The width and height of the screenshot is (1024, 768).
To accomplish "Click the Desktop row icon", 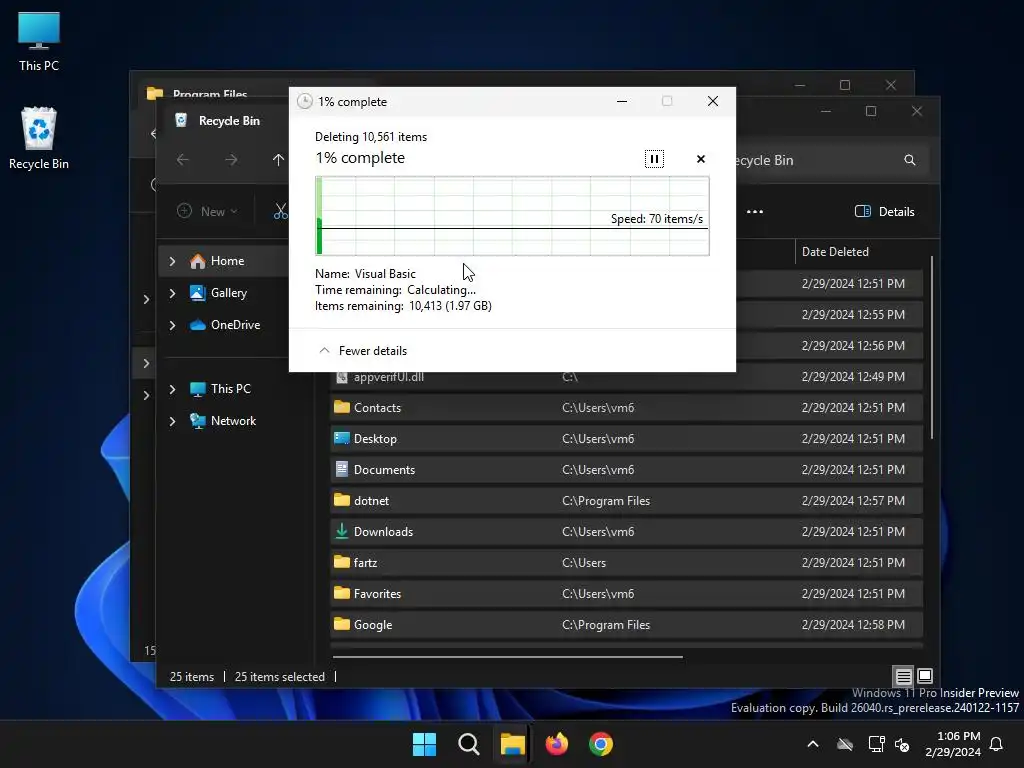I will coord(342,438).
